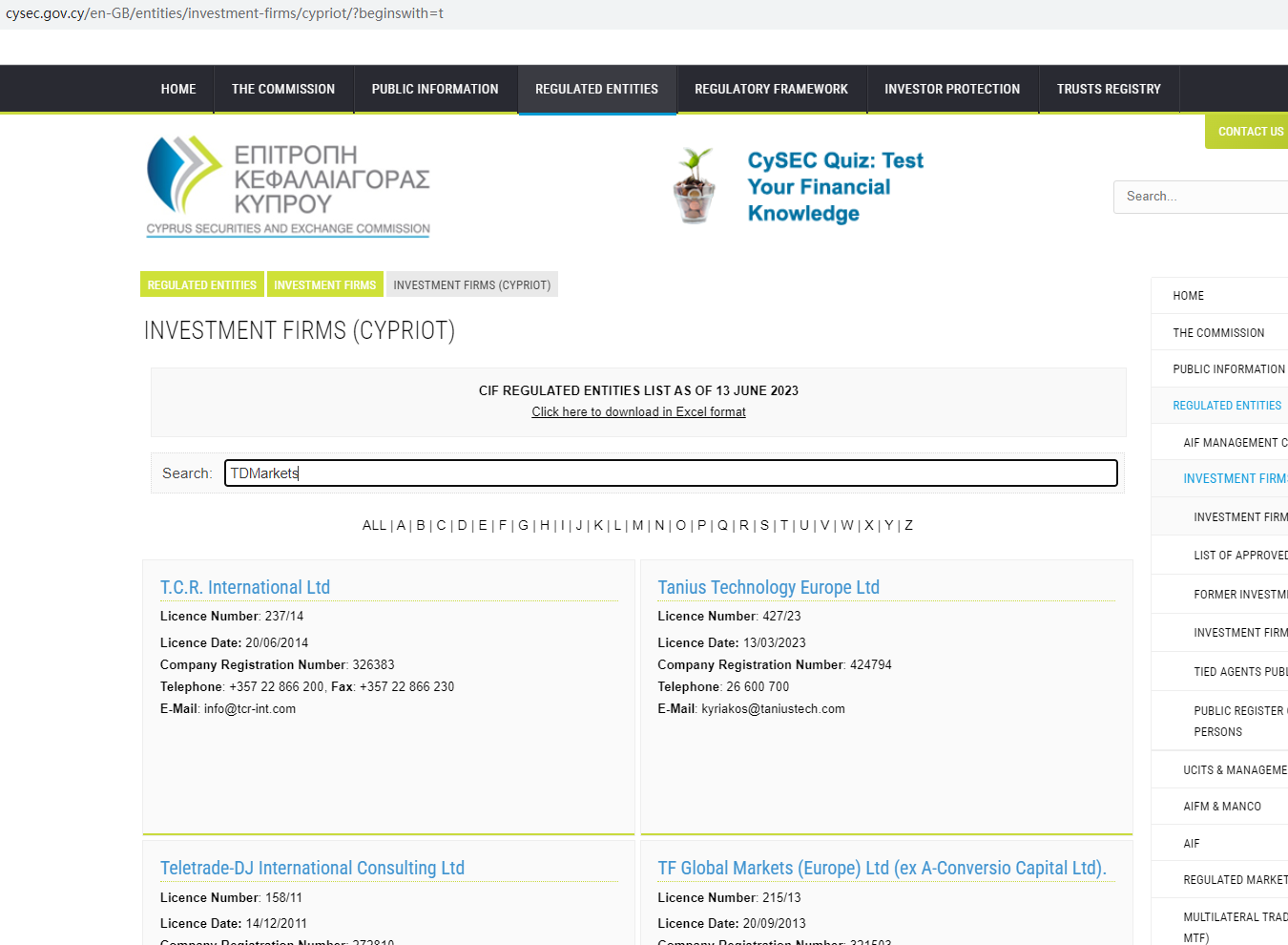Viewport: 1288px width, 945px height.
Task: Filter firms by letter K
Action: click(598, 525)
